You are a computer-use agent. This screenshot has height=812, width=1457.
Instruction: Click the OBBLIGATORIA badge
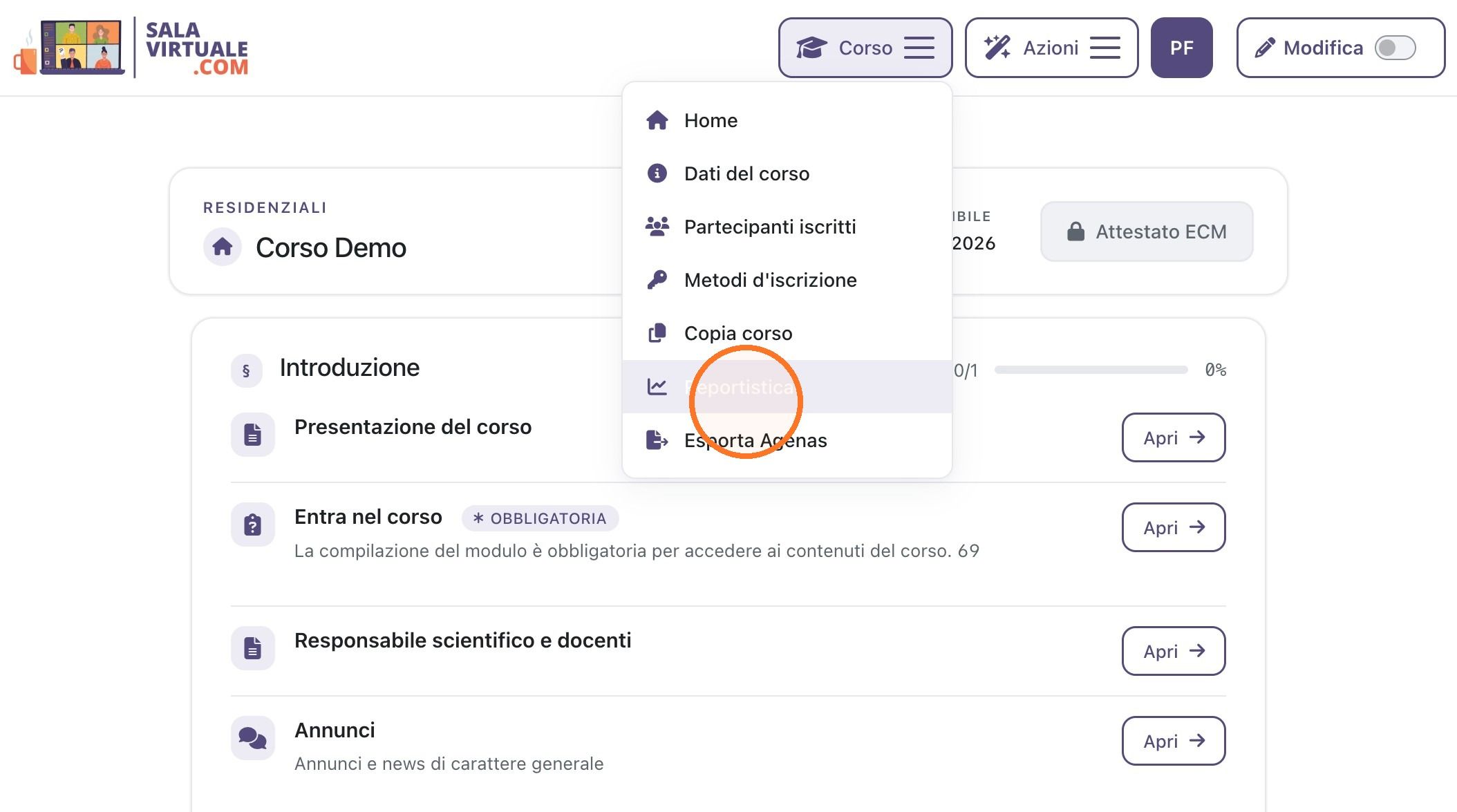[x=540, y=518]
